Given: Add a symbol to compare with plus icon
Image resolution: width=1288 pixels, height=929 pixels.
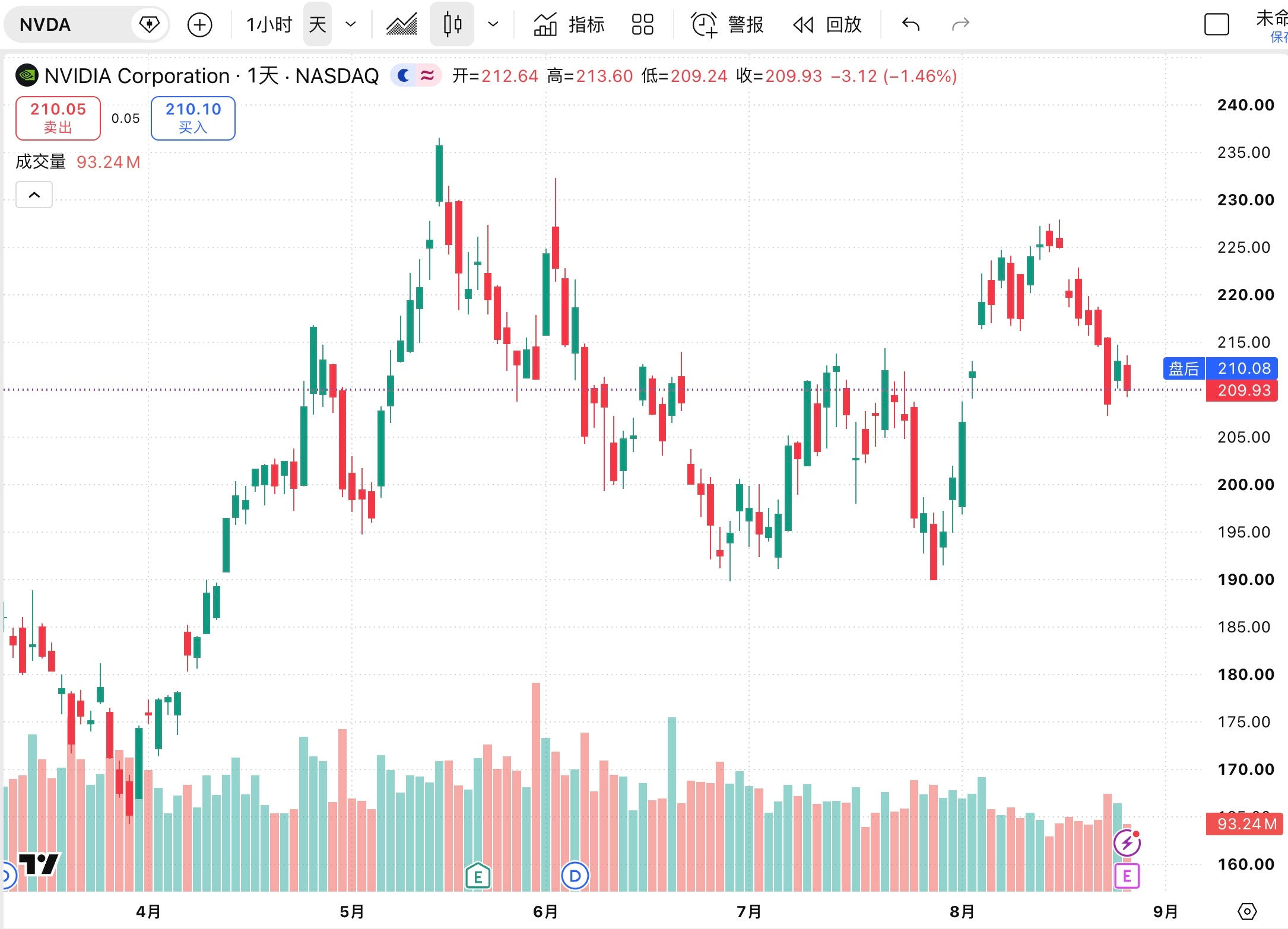Looking at the screenshot, I should (199, 25).
